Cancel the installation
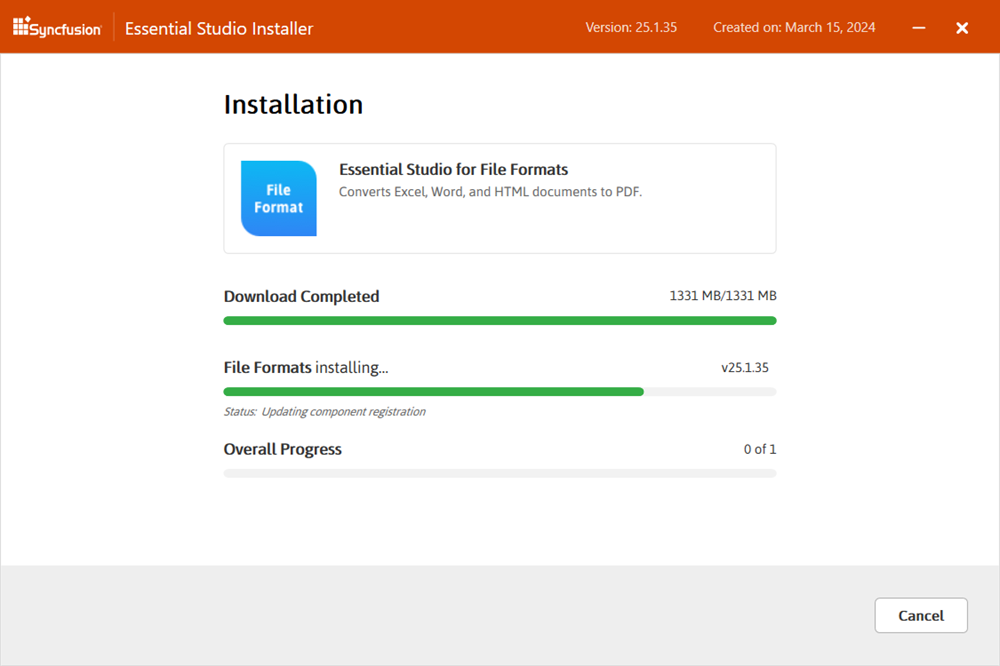This screenshot has width=1000, height=666. [921, 616]
